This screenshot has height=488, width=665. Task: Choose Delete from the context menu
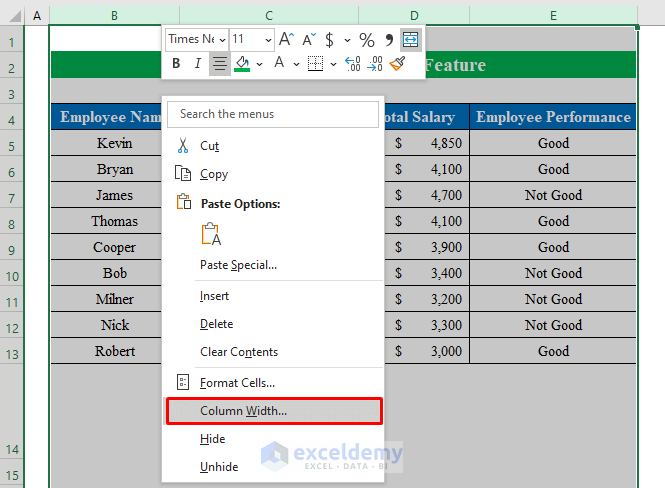coord(273,324)
